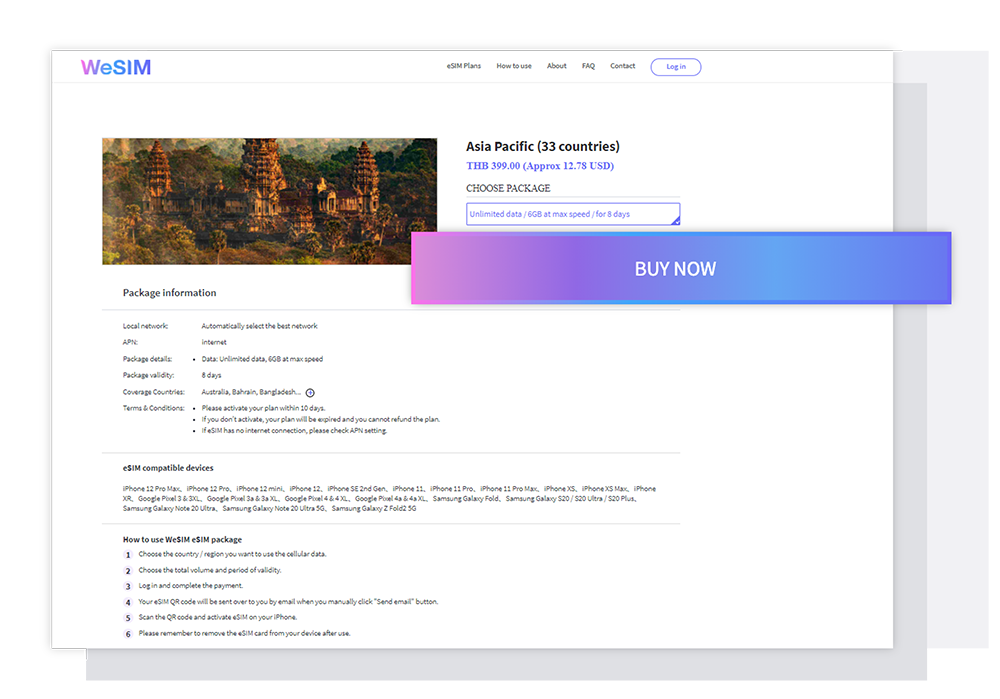Click the '8 days' package validity value
Viewport: 1000px width, 699px height.
pos(211,375)
